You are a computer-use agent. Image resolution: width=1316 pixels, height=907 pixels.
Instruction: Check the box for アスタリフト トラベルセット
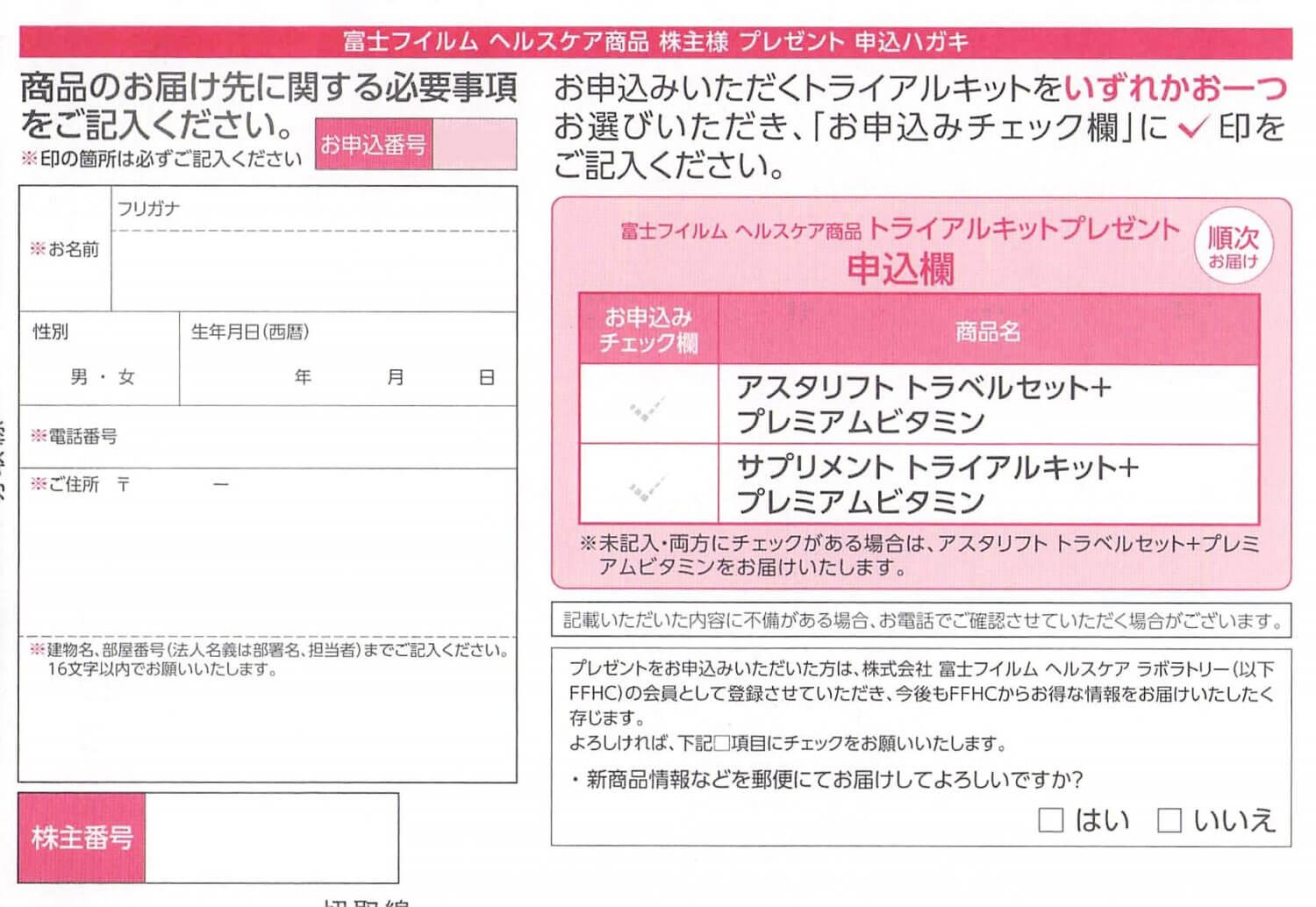click(648, 405)
